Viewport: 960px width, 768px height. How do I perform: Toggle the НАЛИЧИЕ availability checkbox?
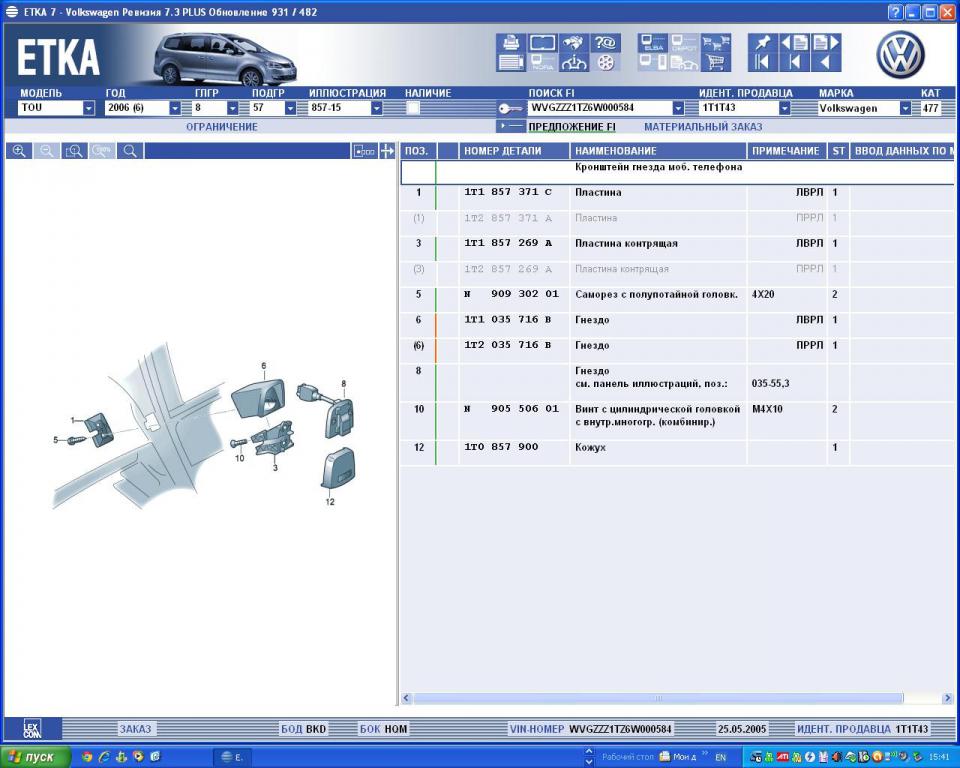tap(413, 108)
